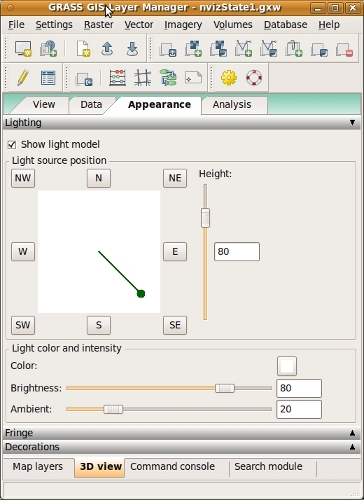The height and width of the screenshot is (500, 364).
Task: Click the remove layer icon
Action: pyautogui.click(x=344, y=49)
